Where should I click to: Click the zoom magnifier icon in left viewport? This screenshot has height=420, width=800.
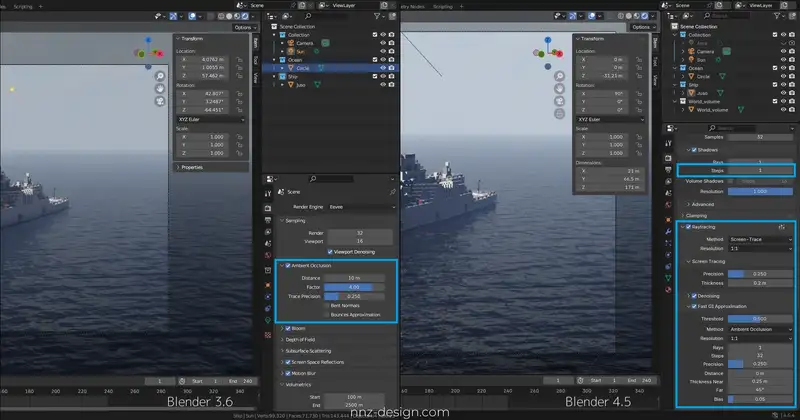tap(160, 75)
